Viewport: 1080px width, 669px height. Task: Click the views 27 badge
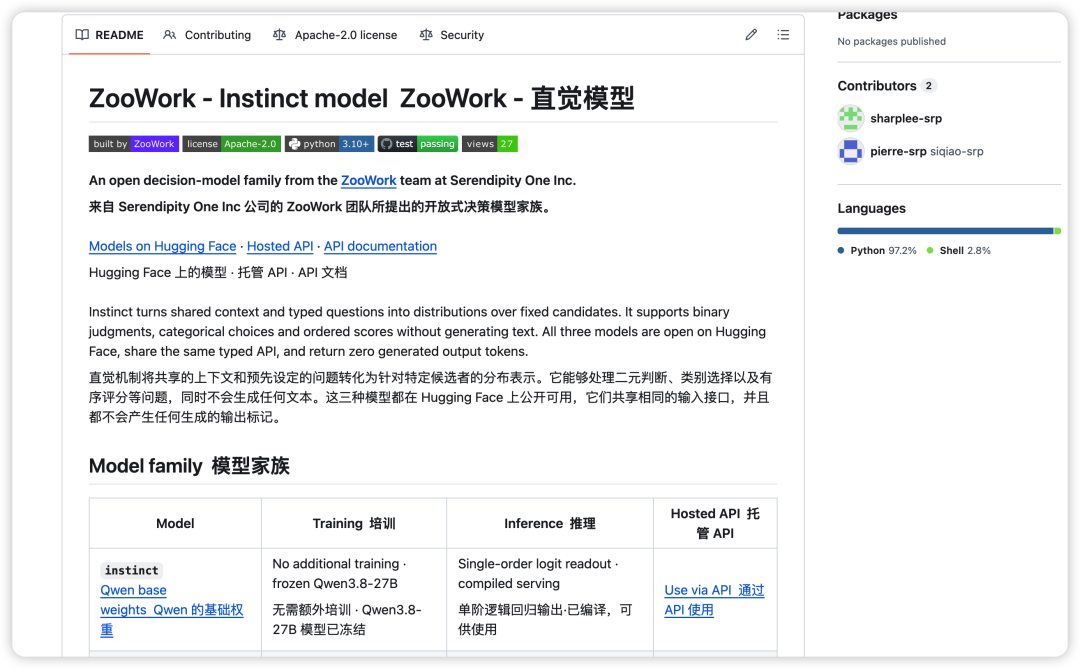490,143
